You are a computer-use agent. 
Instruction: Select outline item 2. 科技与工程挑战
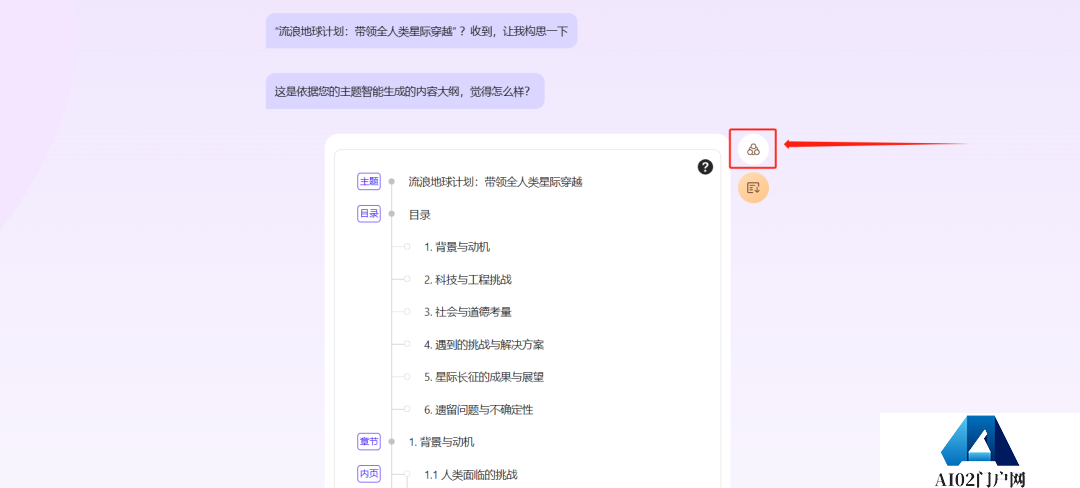coord(468,279)
